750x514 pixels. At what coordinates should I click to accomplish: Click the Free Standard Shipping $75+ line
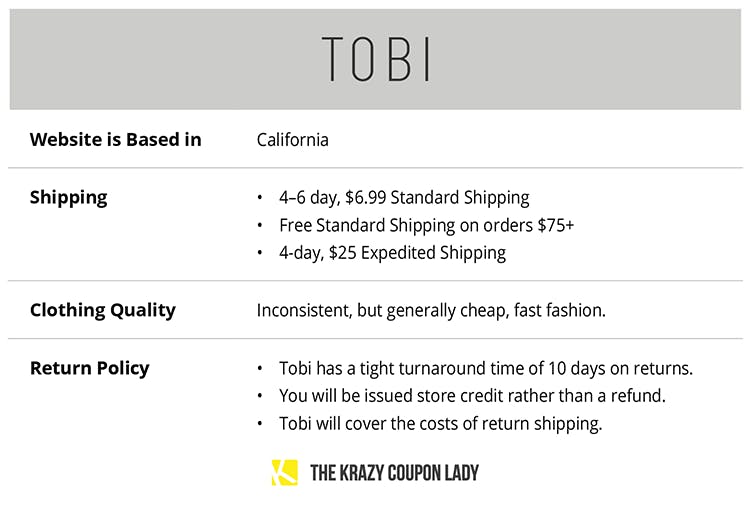pyautogui.click(x=426, y=225)
